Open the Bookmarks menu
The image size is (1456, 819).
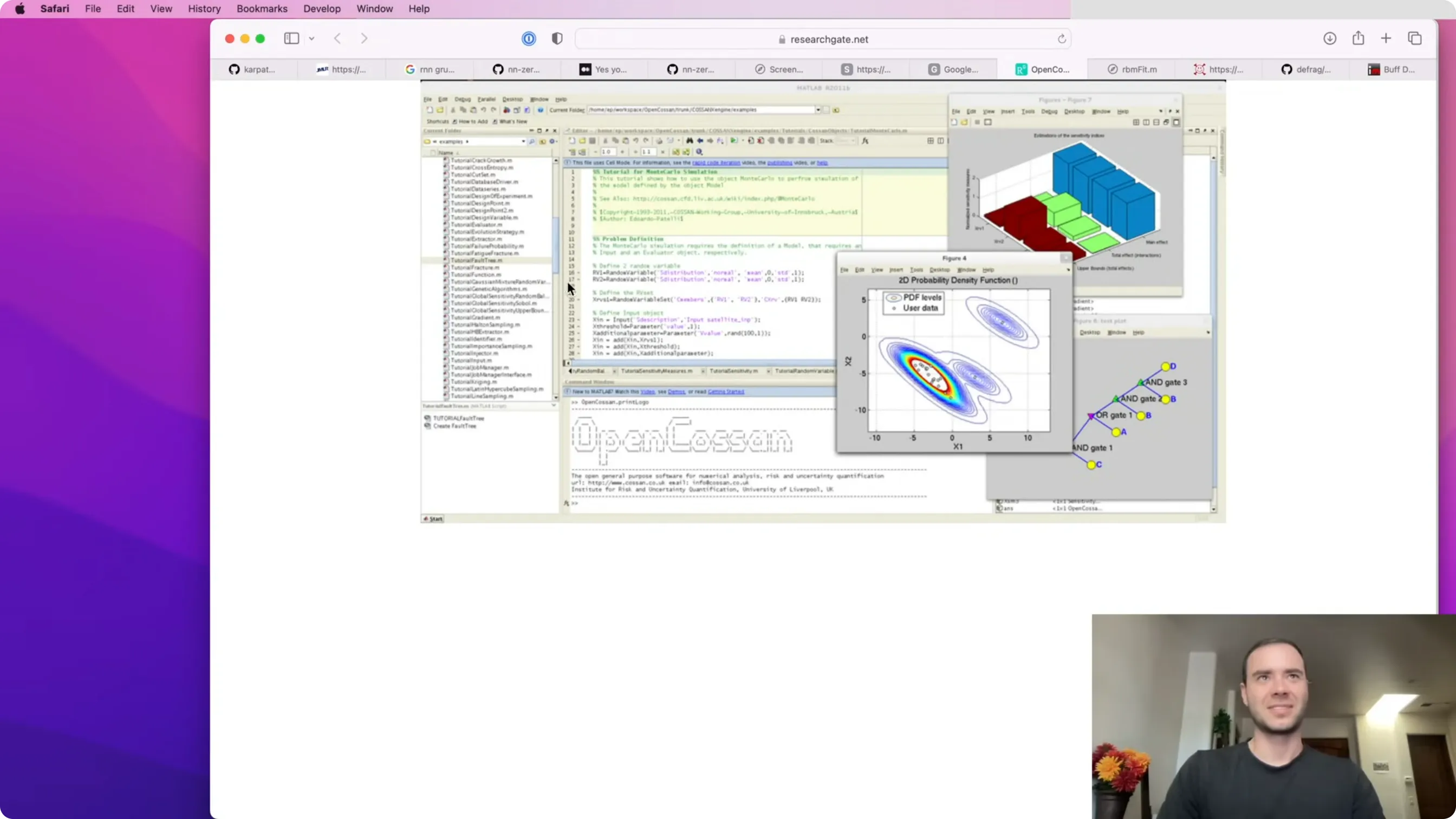pos(262,9)
